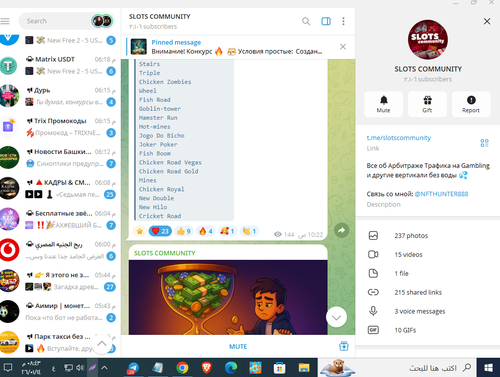This screenshot has width=500, height=377.
Task: Click the GIF icon in info panel
Action: tap(373, 330)
